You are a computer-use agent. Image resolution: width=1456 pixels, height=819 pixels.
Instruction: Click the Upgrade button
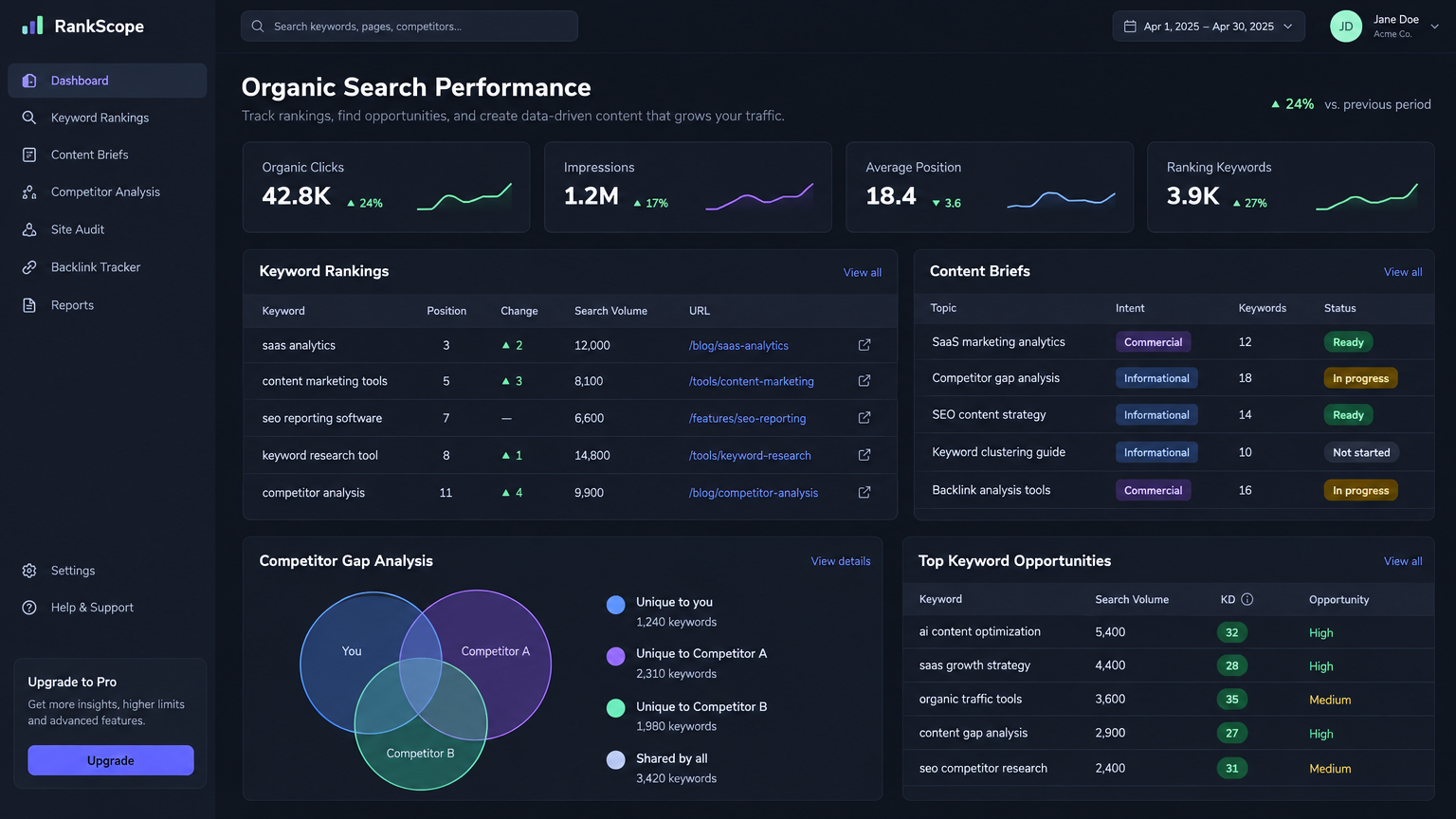tap(111, 760)
